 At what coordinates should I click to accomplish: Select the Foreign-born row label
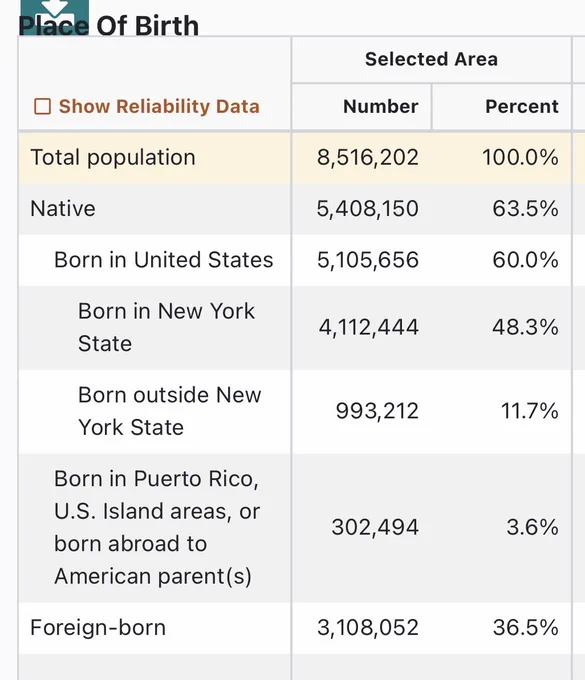pos(98,628)
